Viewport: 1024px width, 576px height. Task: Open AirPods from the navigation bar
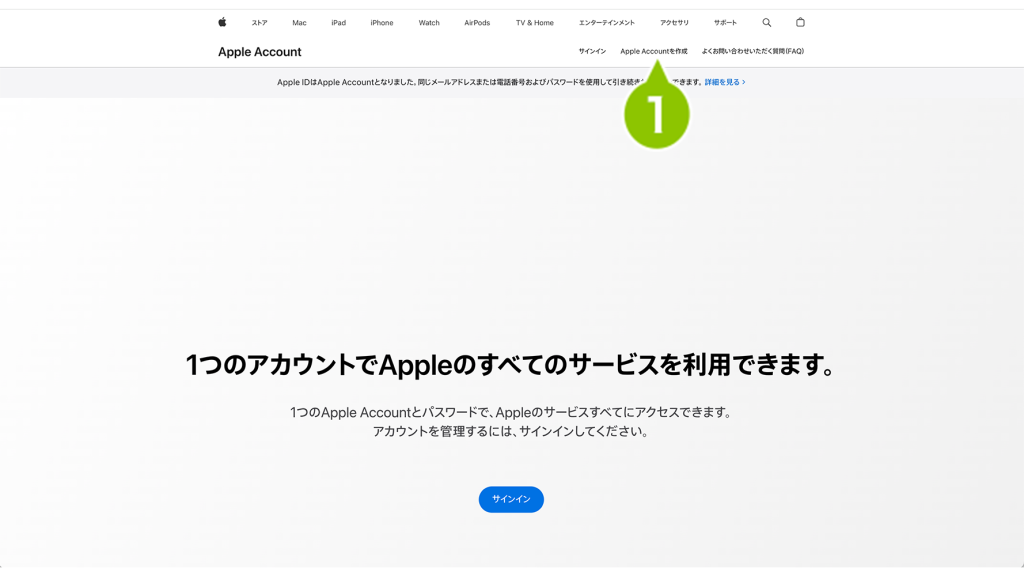click(x=477, y=23)
